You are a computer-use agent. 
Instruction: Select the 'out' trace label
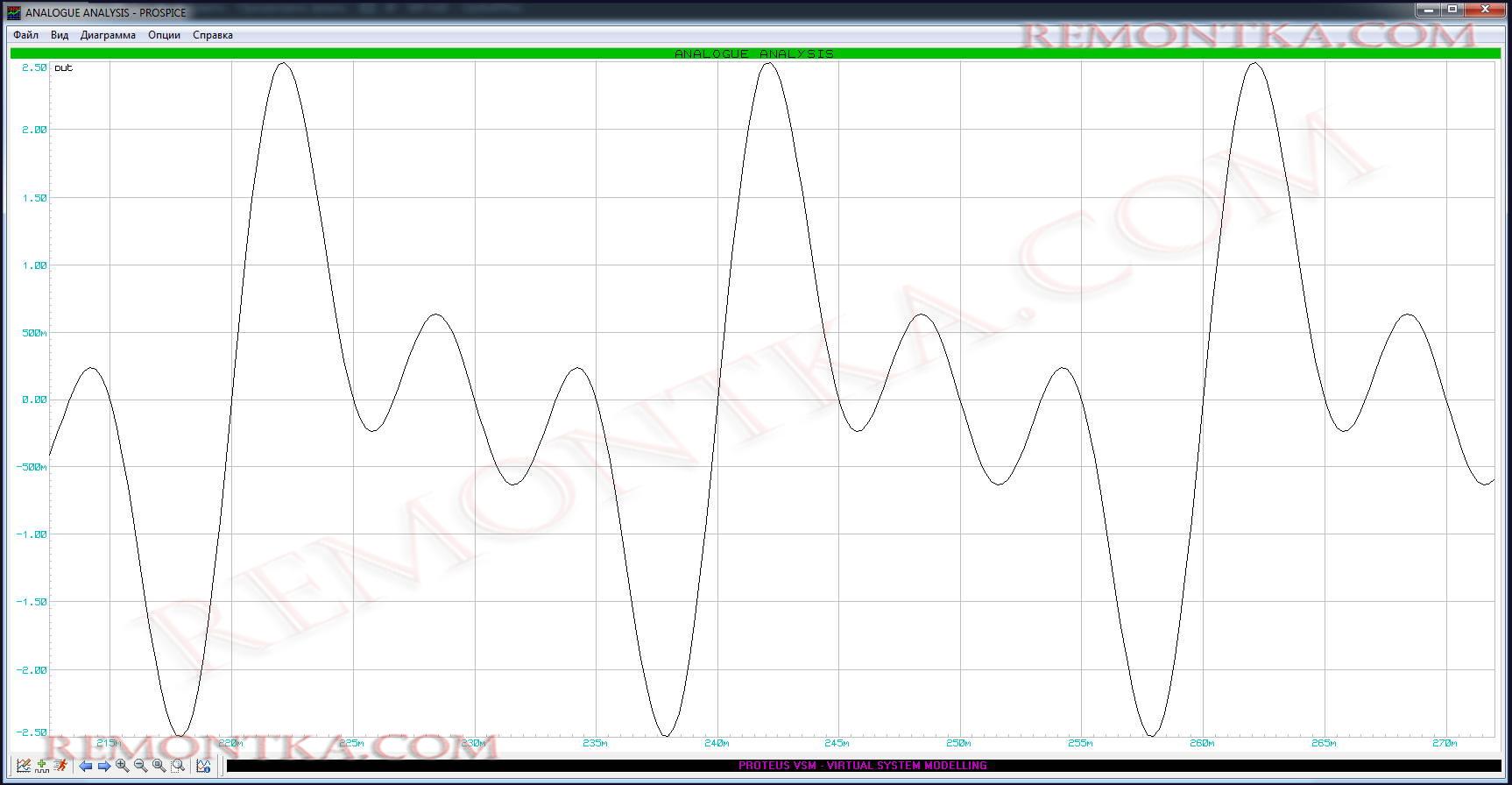63,67
